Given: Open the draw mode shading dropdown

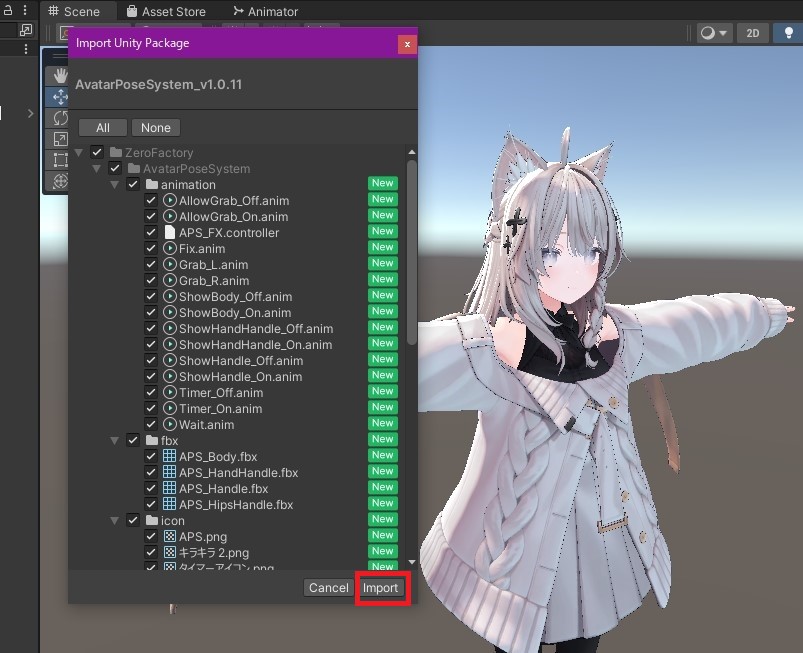Looking at the screenshot, I should (x=714, y=33).
